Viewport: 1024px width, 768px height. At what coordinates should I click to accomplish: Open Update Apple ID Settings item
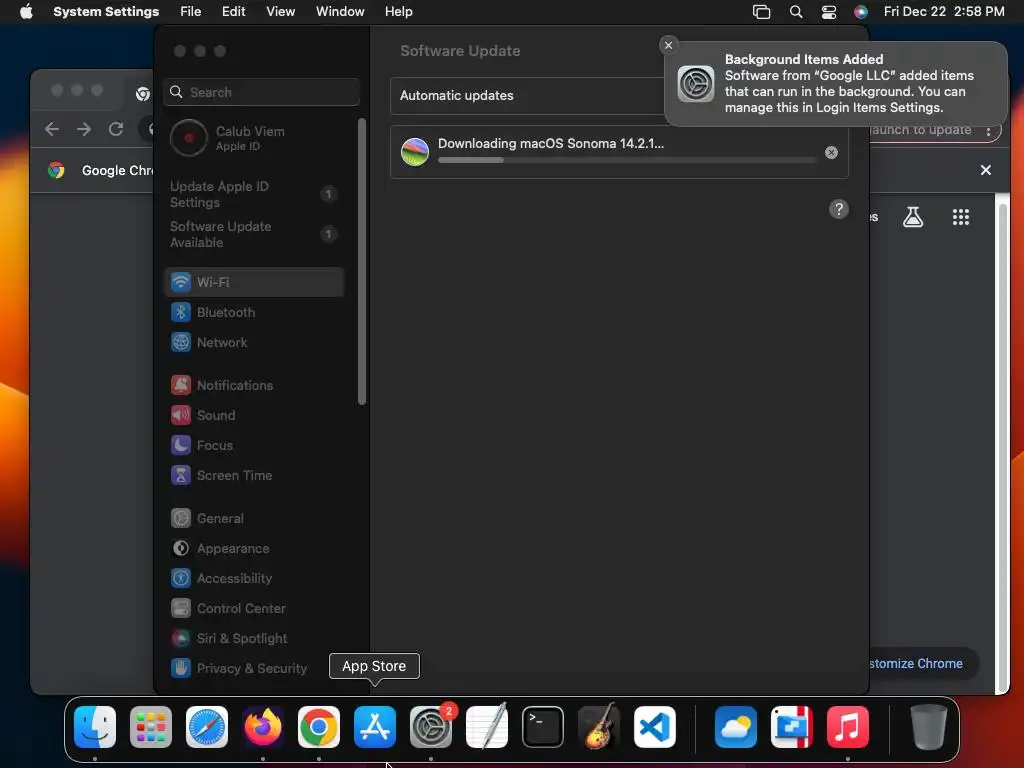[x=254, y=194]
